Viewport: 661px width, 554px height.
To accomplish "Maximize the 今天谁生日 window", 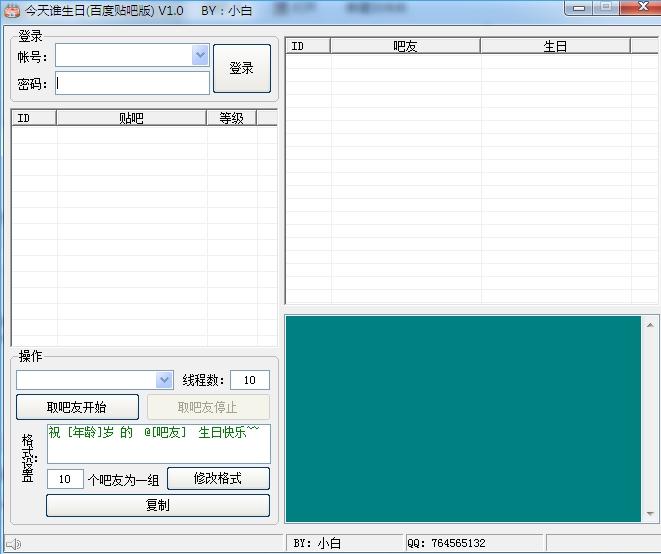I will 606,7.
